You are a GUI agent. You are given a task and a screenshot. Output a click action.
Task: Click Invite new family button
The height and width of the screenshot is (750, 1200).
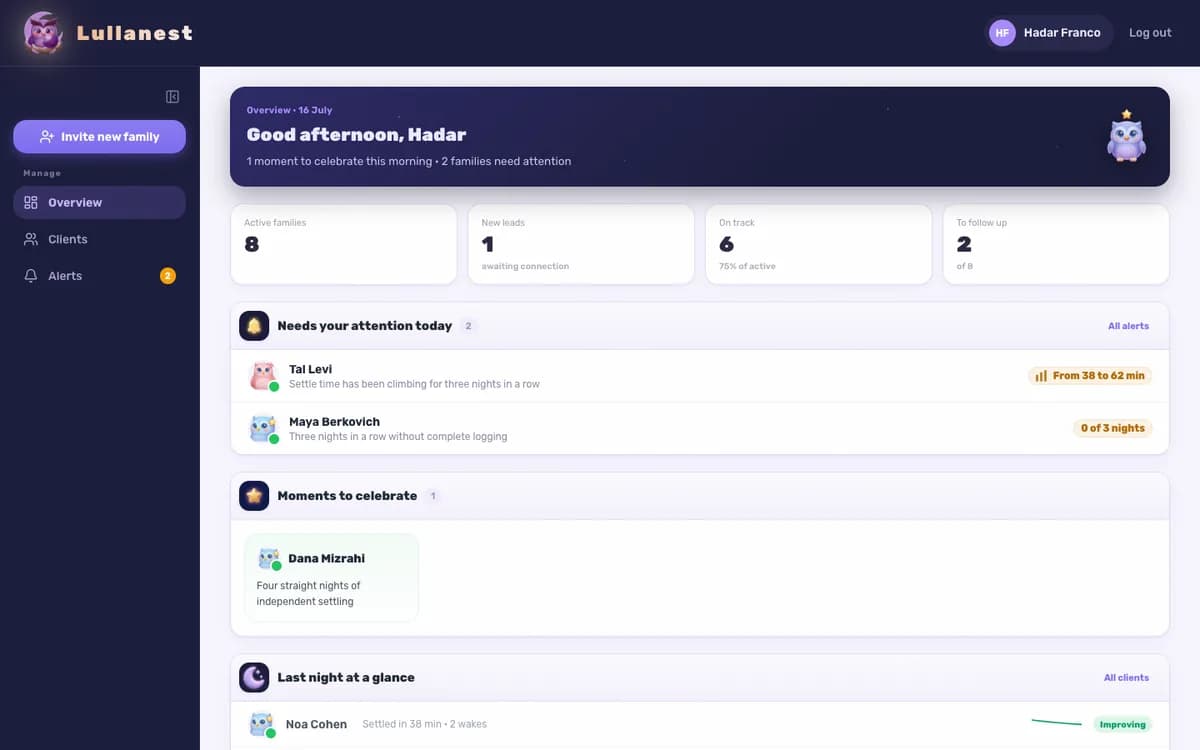click(99, 137)
